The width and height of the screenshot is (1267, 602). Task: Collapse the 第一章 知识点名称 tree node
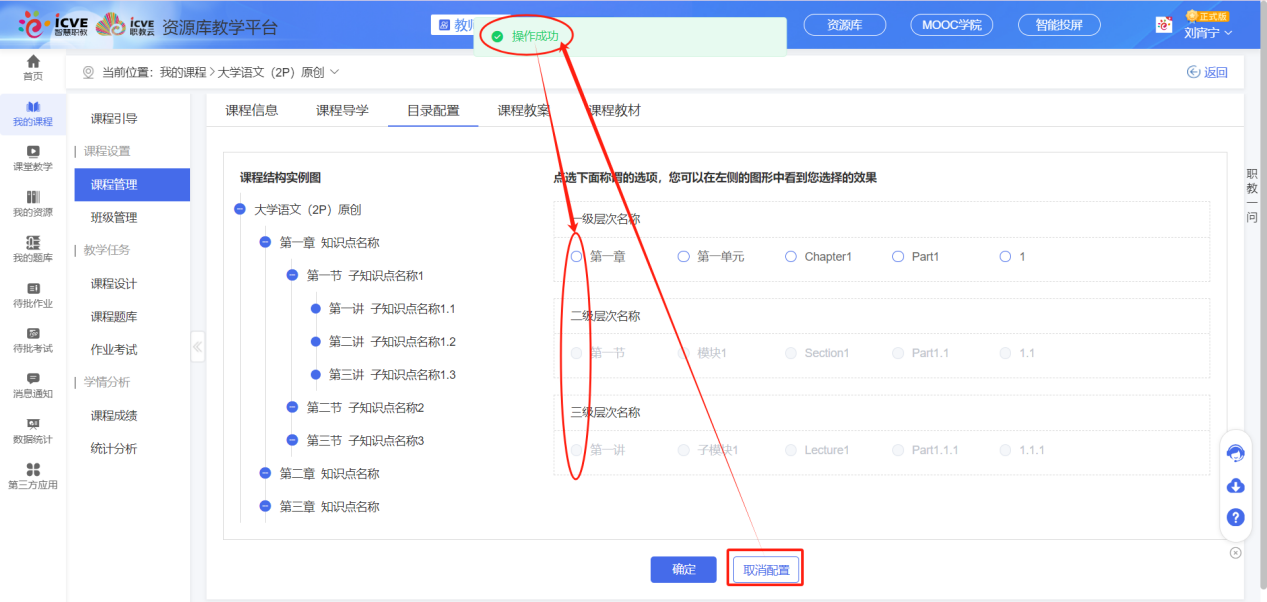(x=263, y=242)
